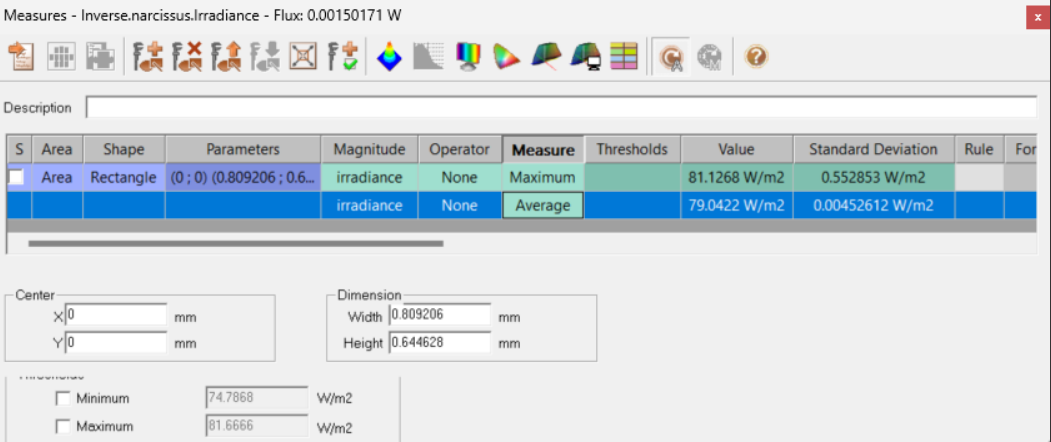Image resolution: width=1051 pixels, height=442 pixels.
Task: Click the Value column header
Action: click(x=737, y=149)
